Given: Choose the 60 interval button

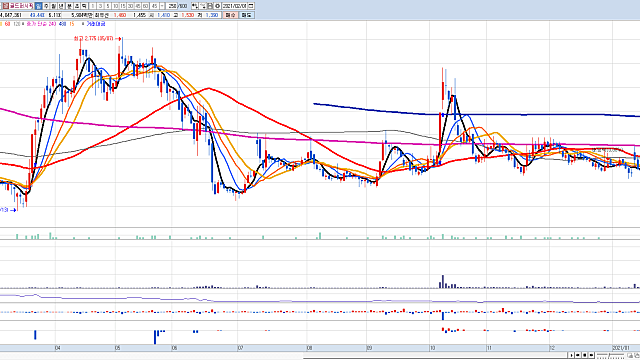Looking at the screenshot, I should click(x=145, y=6).
